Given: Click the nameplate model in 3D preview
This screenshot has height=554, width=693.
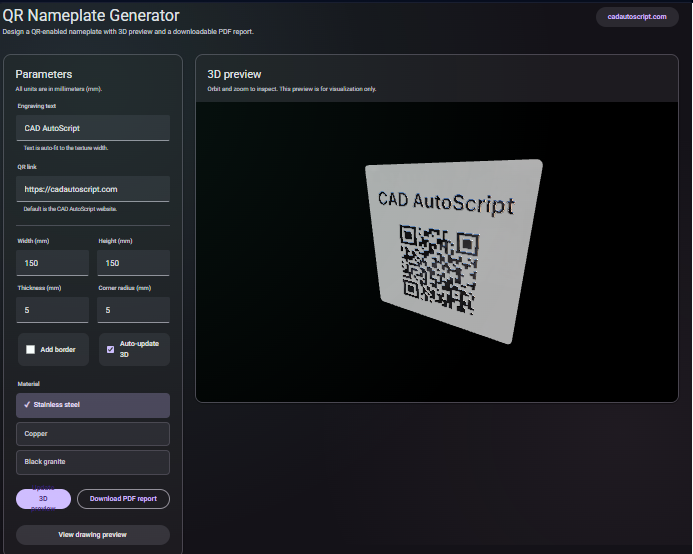Looking at the screenshot, I should (x=454, y=251).
